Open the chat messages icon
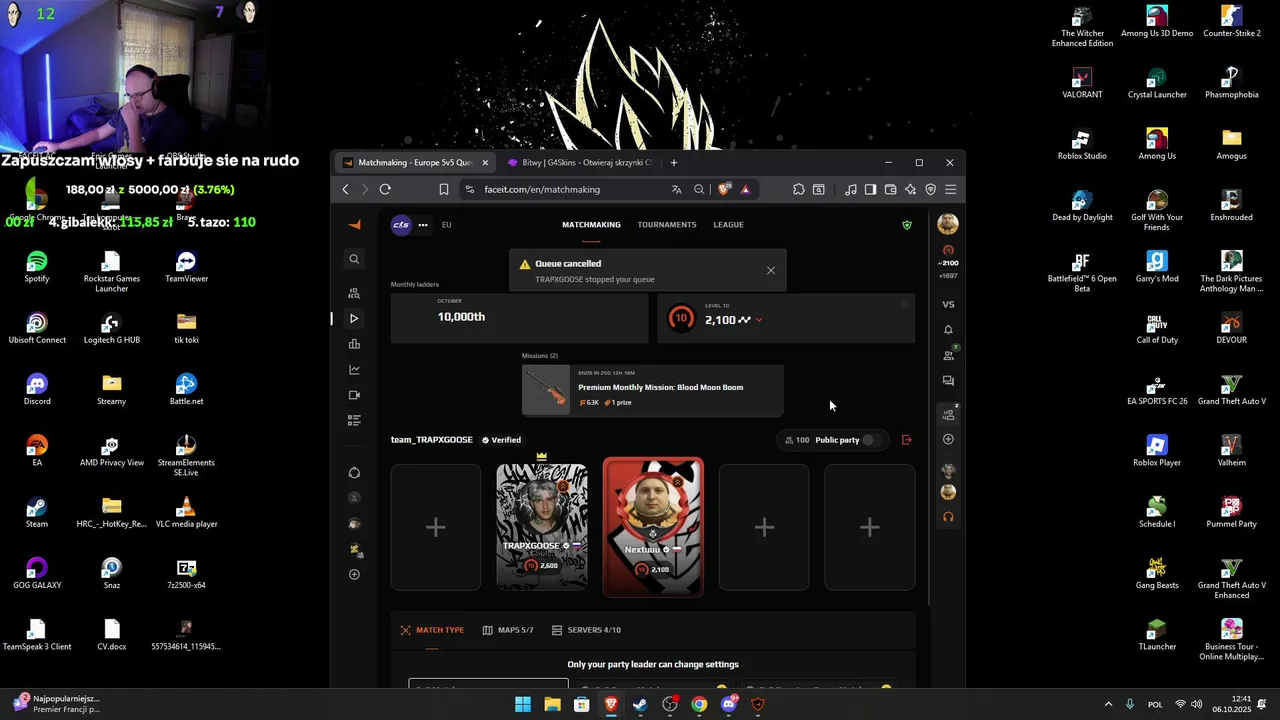The height and width of the screenshot is (720, 1280). pyautogui.click(x=948, y=381)
